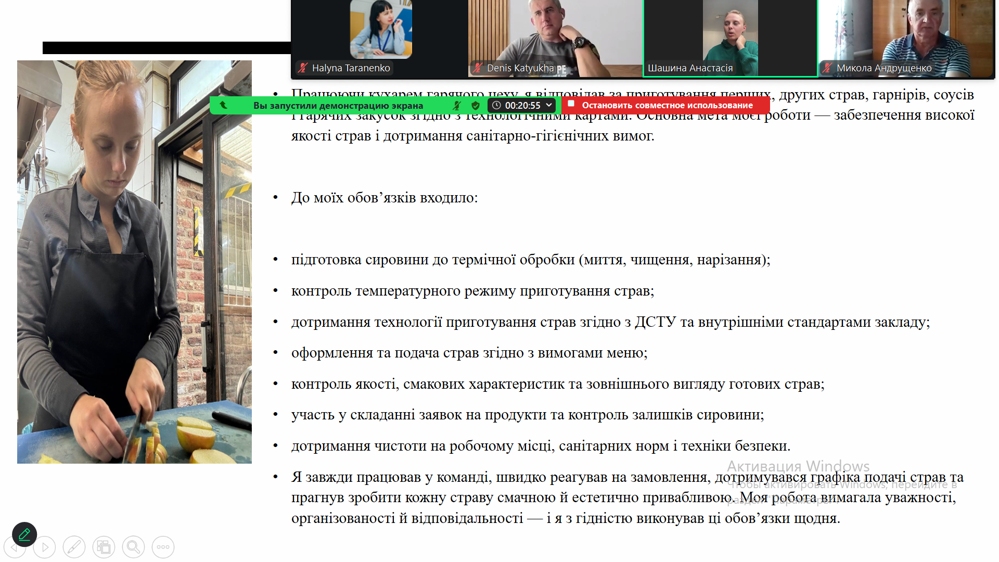Screen dimensions: 999x562
Task: Click muted mic icon next to Микола Андрущенко
Action: coord(828,68)
